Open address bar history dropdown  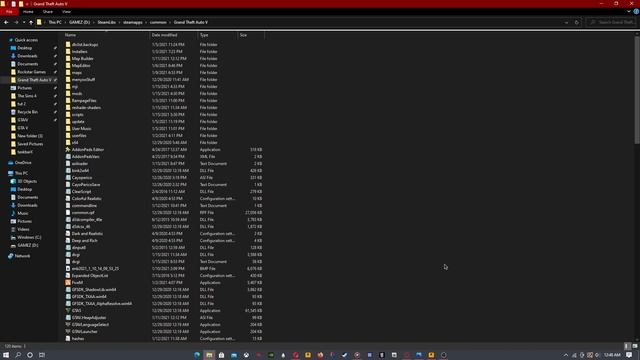tap(567, 22)
